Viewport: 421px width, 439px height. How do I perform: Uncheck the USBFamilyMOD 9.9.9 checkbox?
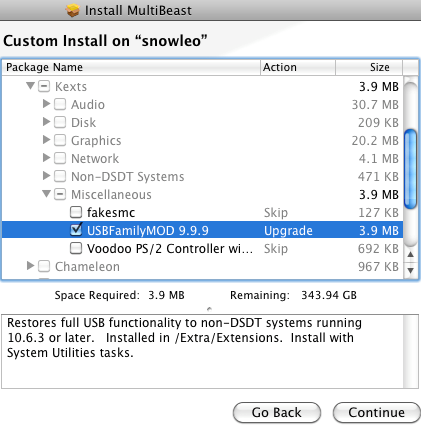[x=76, y=230]
